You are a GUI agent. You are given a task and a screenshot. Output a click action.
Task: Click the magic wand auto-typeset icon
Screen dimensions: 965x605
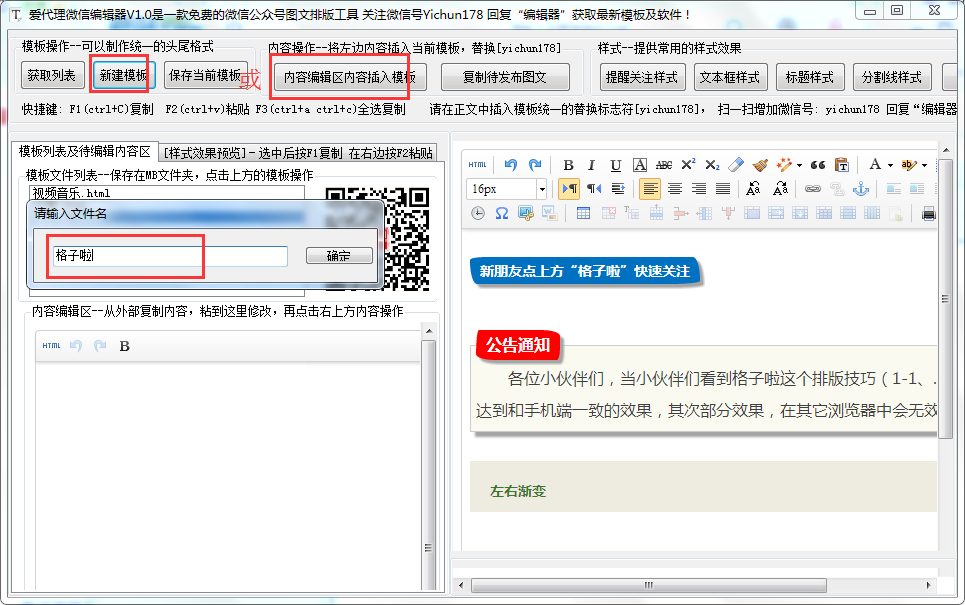[x=784, y=165]
